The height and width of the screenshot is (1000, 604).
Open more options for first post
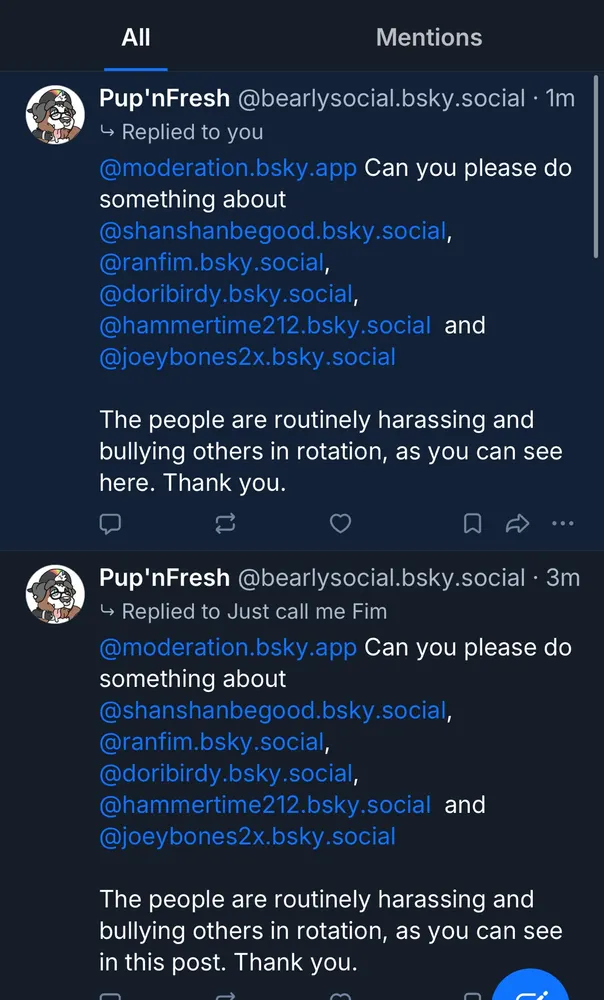coord(563,523)
